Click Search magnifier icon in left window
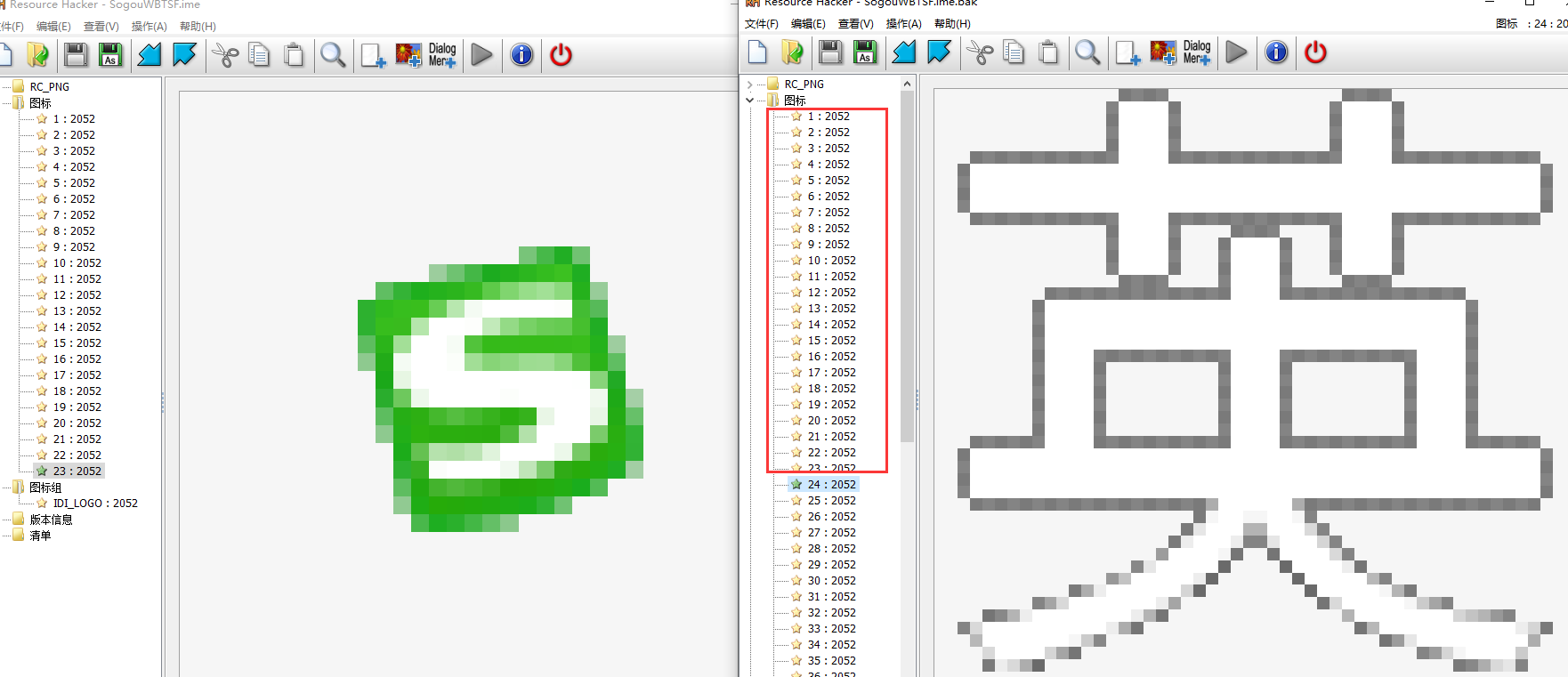Viewport: 1568px width, 677px height. (333, 55)
